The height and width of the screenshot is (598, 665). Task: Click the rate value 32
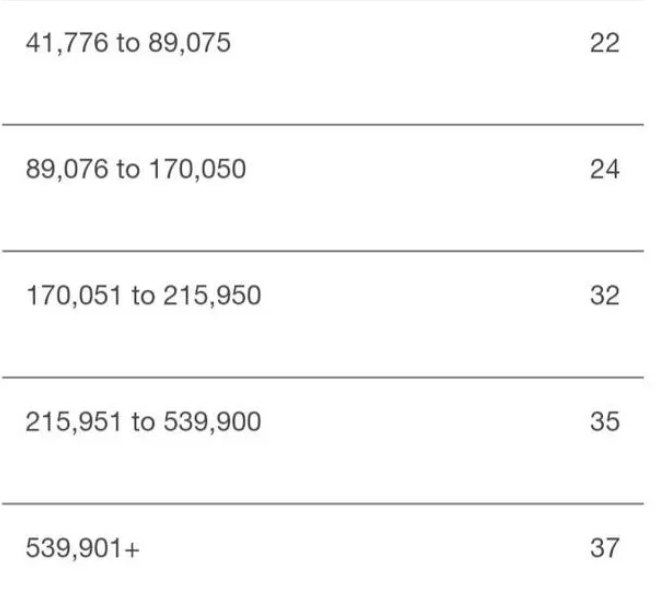pos(605,296)
